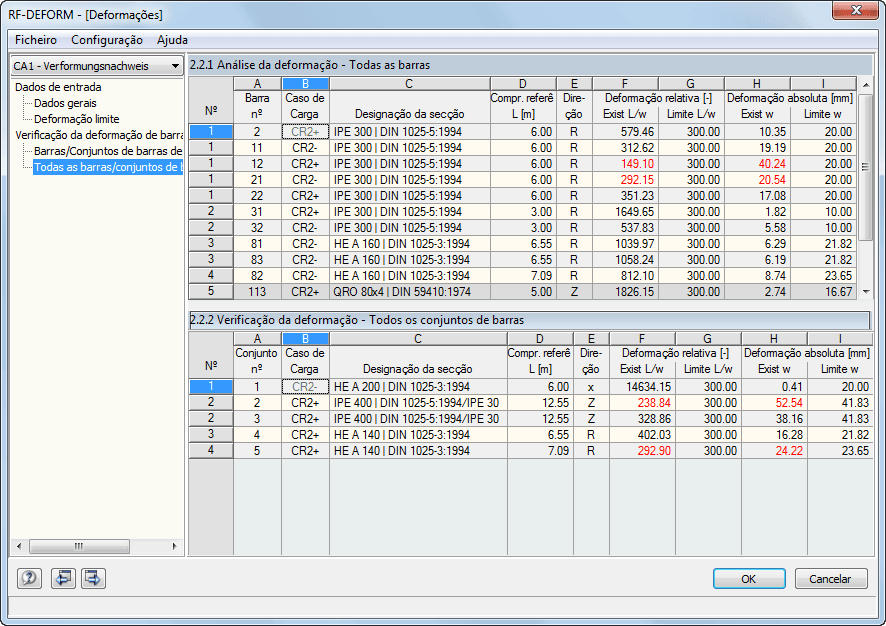The height and width of the screenshot is (626, 886).
Task: Click red value 52.54 in lower table
Action: [774, 403]
